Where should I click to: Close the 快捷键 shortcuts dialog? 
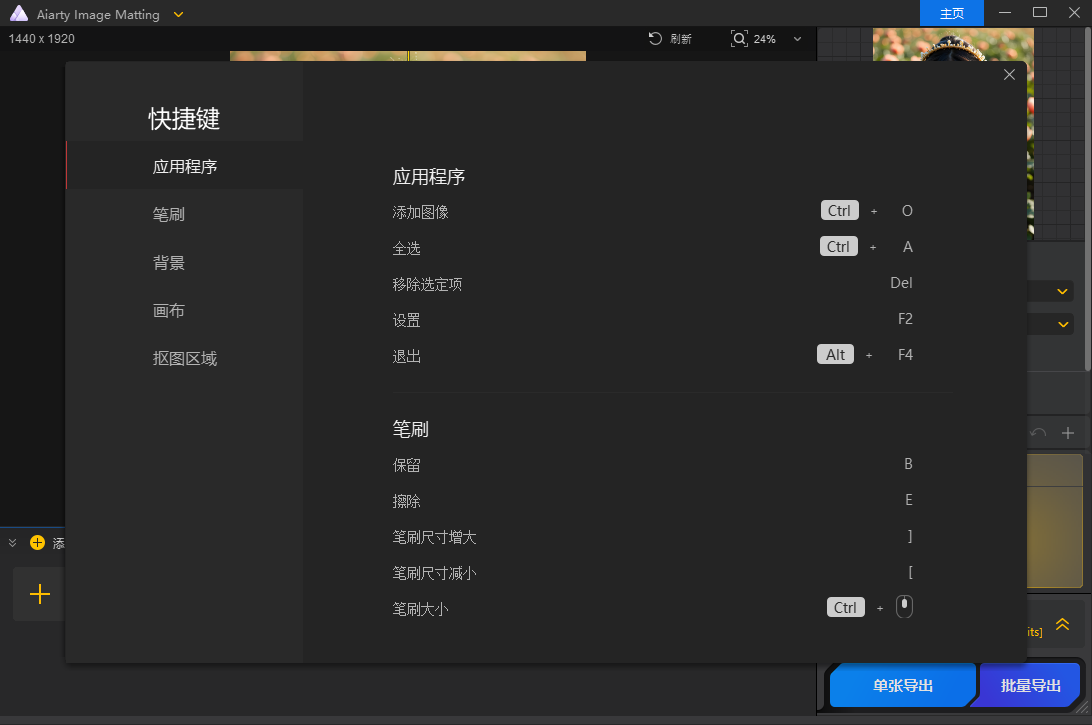pyautogui.click(x=1009, y=74)
